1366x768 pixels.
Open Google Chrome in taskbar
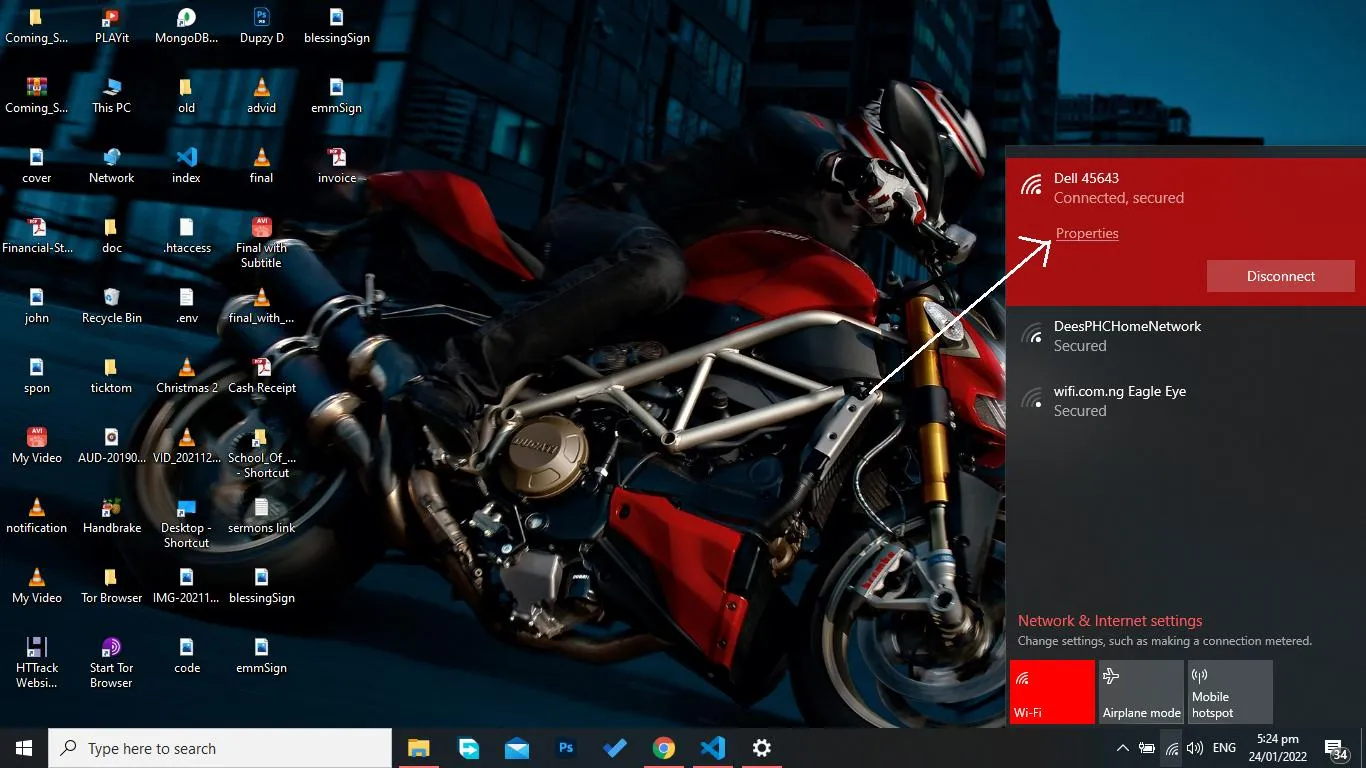[664, 748]
